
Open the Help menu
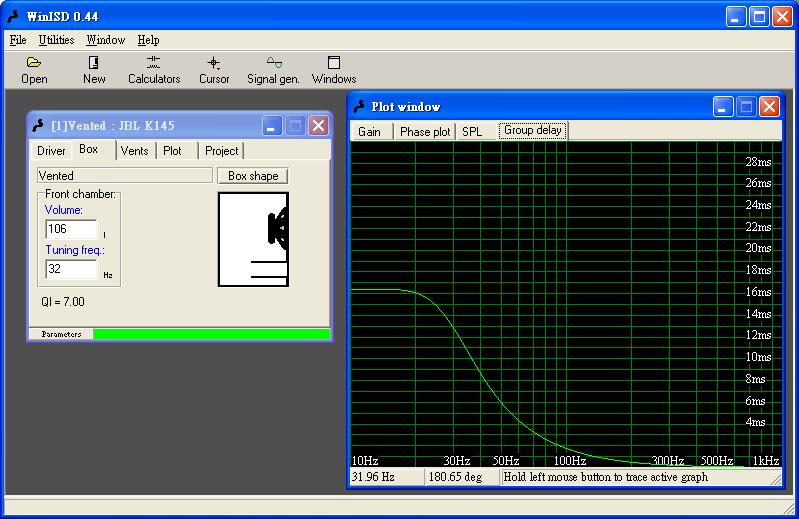pos(148,40)
